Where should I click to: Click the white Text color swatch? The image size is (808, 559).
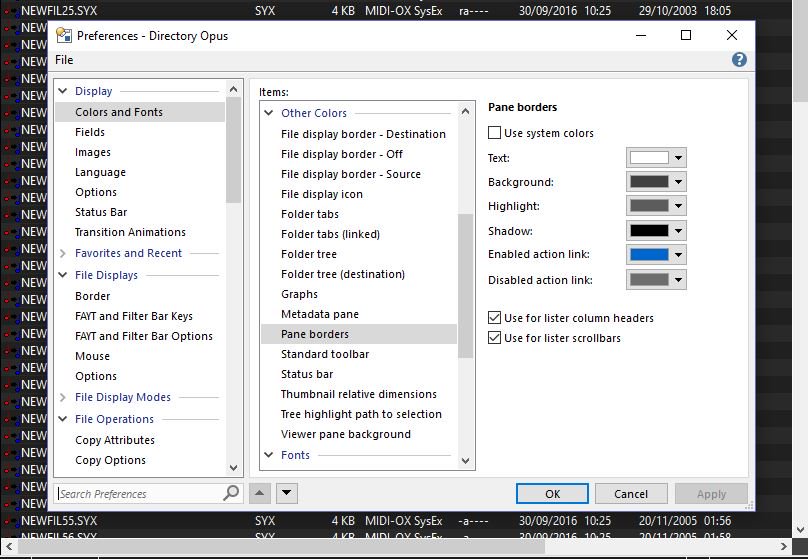click(649, 158)
